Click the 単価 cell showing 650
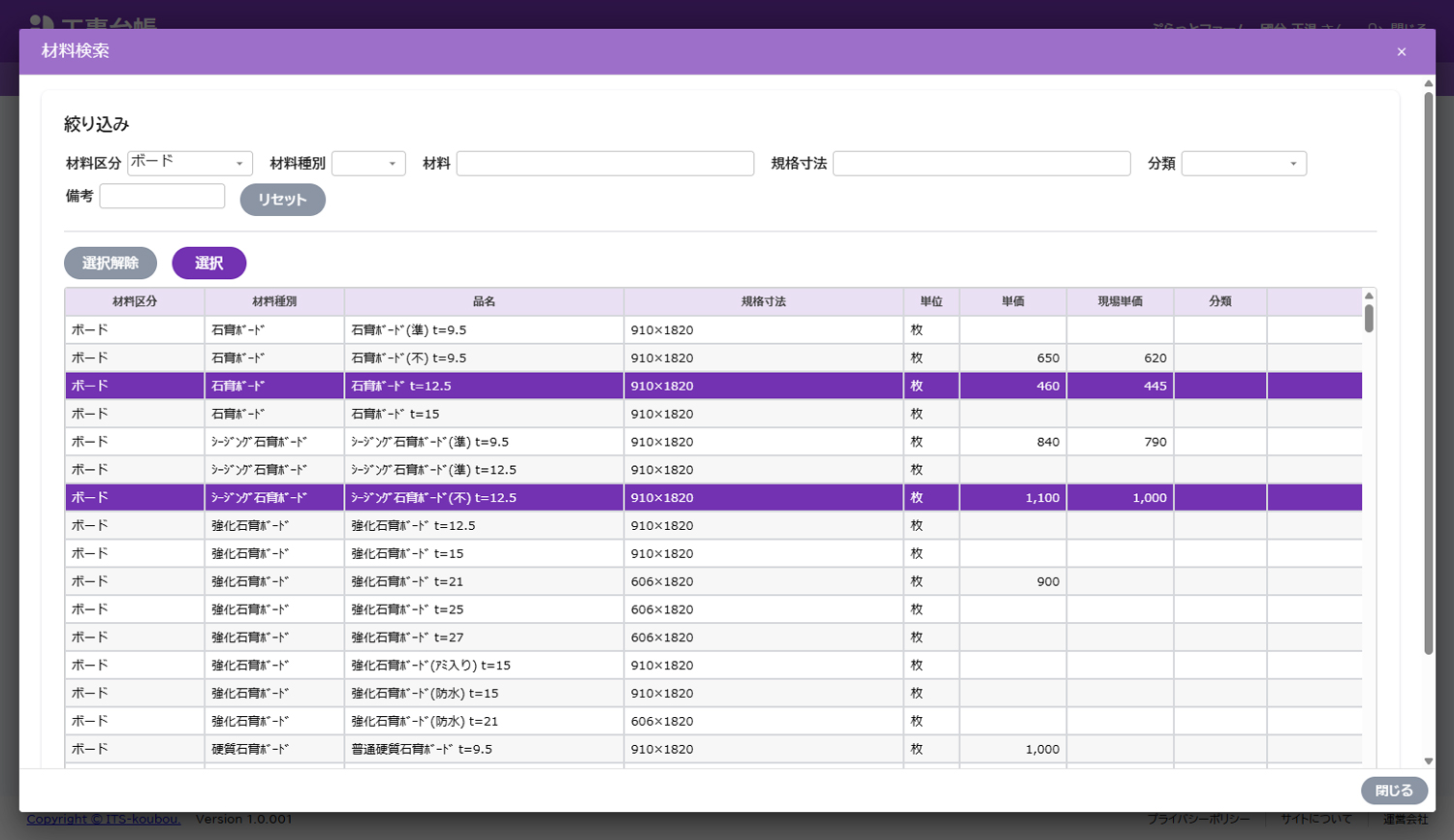The width and height of the screenshot is (1454, 840). (x=1013, y=358)
